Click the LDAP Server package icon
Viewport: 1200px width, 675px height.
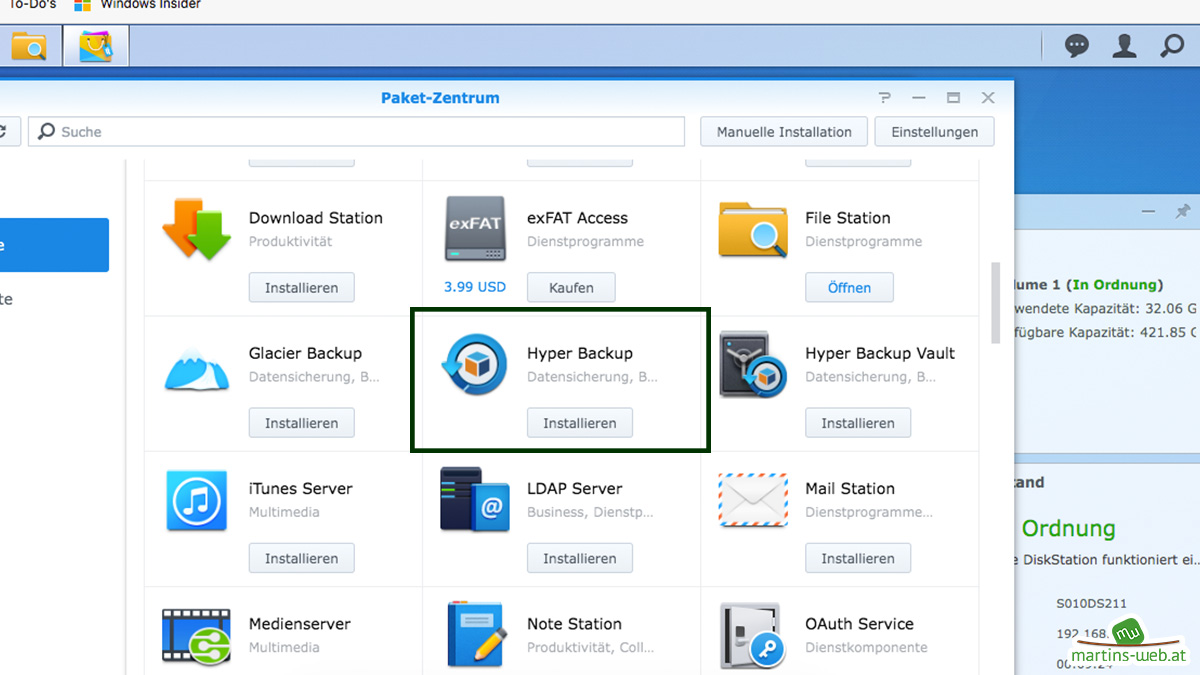(474, 500)
